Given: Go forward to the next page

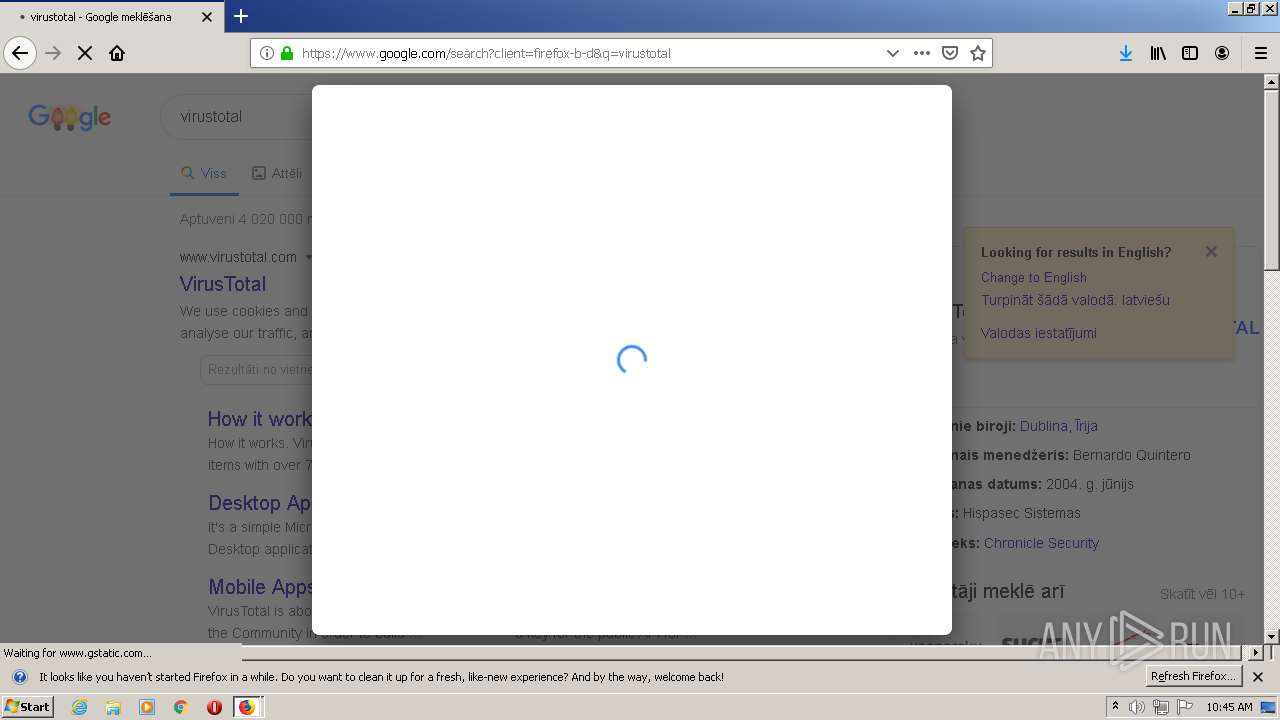Looking at the screenshot, I should pyautogui.click(x=53, y=53).
